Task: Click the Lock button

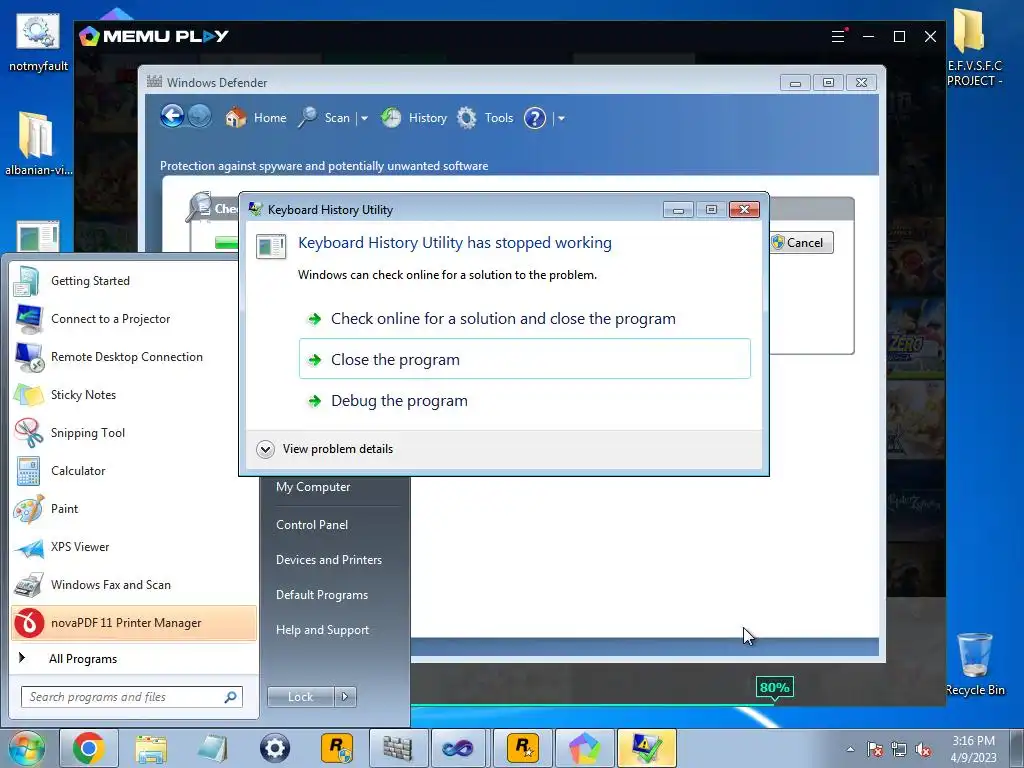Action: tap(300, 697)
